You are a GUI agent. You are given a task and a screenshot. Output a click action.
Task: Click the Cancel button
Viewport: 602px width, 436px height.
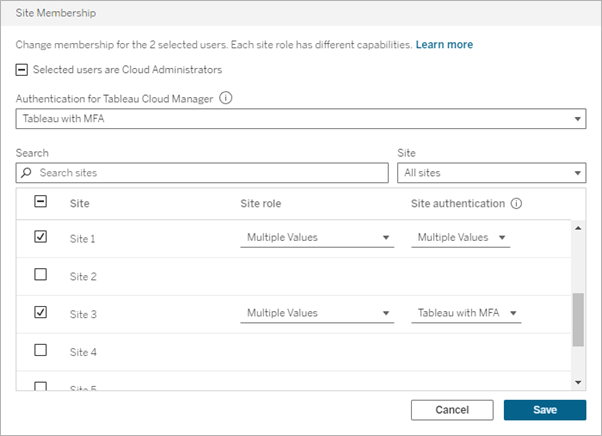click(452, 410)
